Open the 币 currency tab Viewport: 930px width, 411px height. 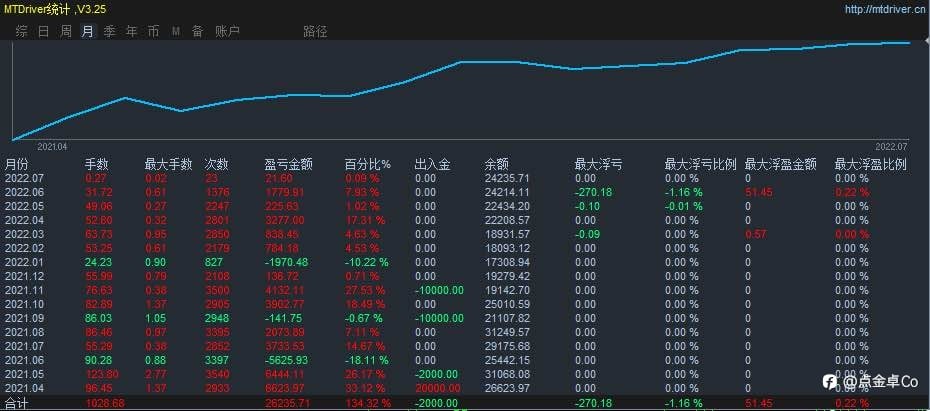pos(154,31)
